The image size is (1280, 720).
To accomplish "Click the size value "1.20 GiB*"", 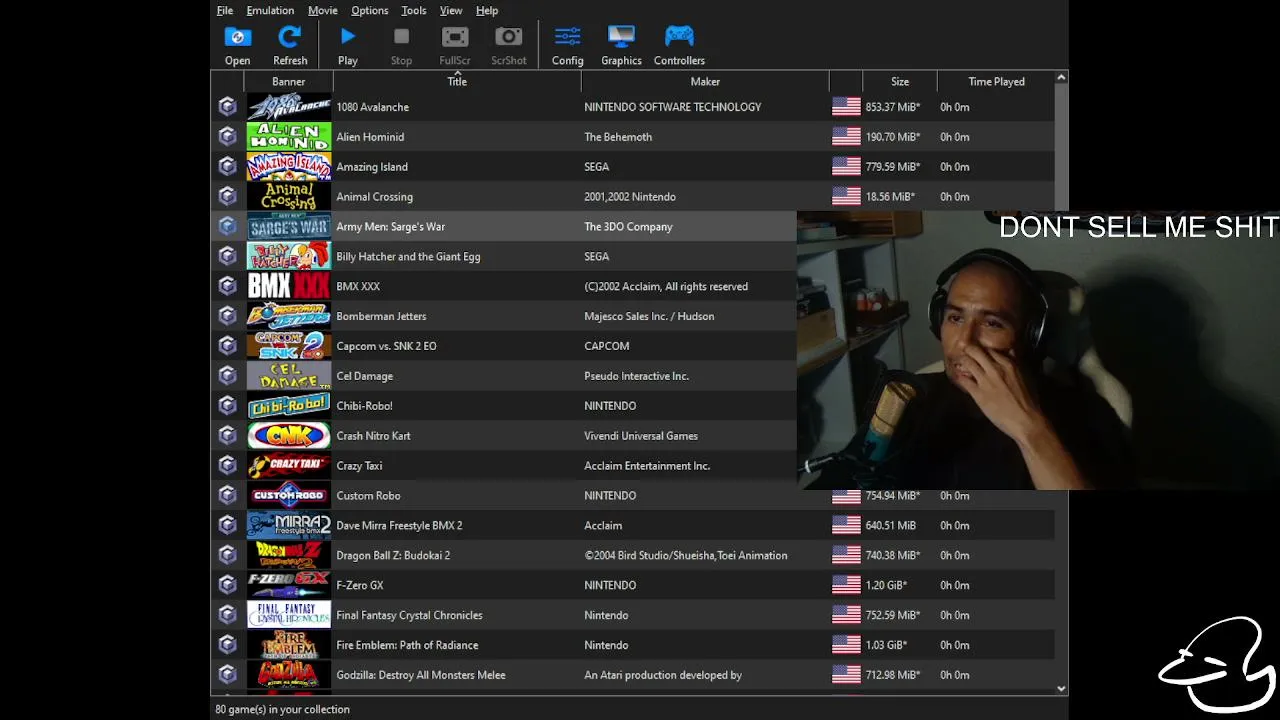I will (886, 585).
